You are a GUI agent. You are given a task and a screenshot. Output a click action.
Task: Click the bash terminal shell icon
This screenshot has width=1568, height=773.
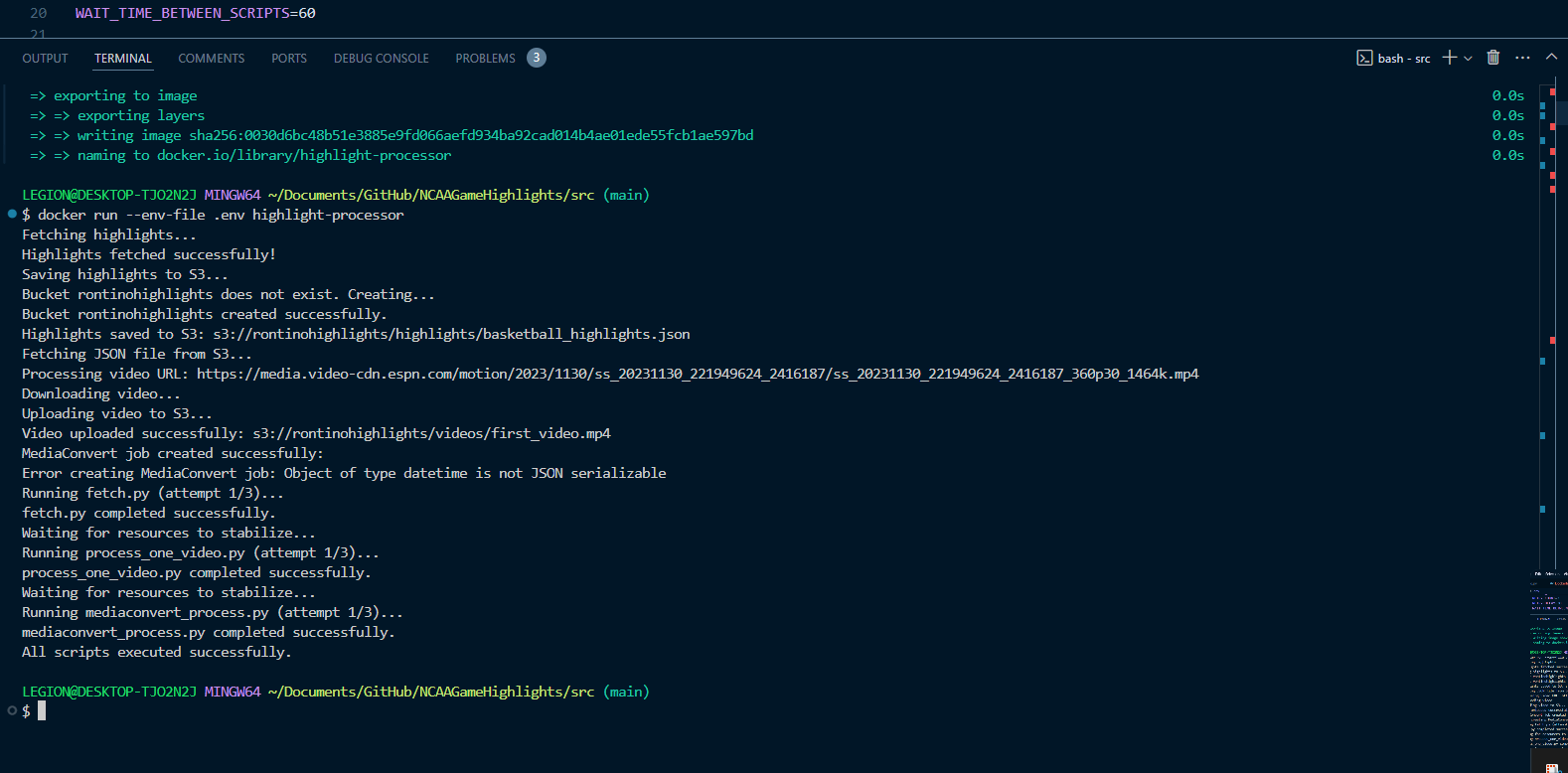click(x=1364, y=58)
